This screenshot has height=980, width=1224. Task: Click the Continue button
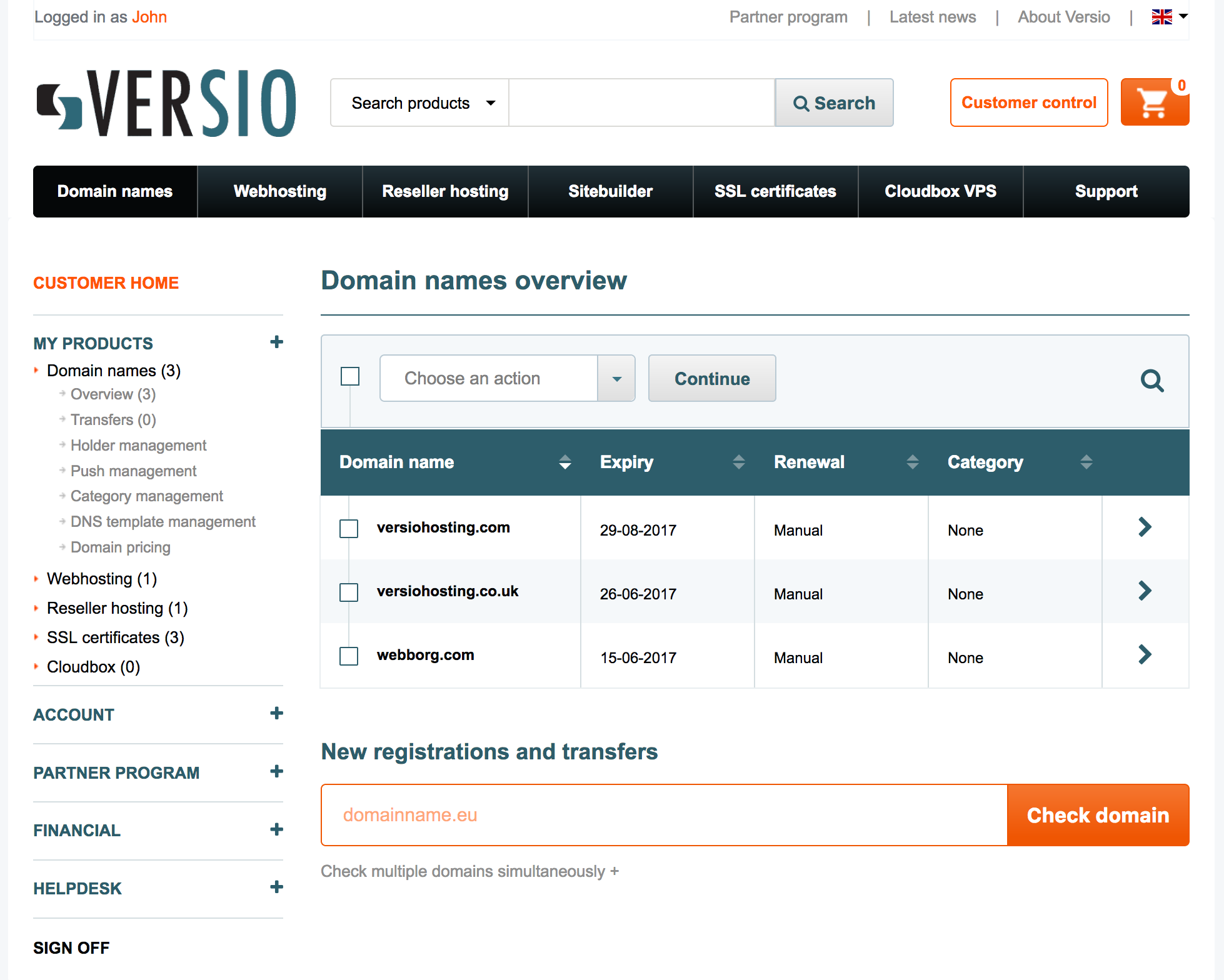pyautogui.click(x=712, y=378)
